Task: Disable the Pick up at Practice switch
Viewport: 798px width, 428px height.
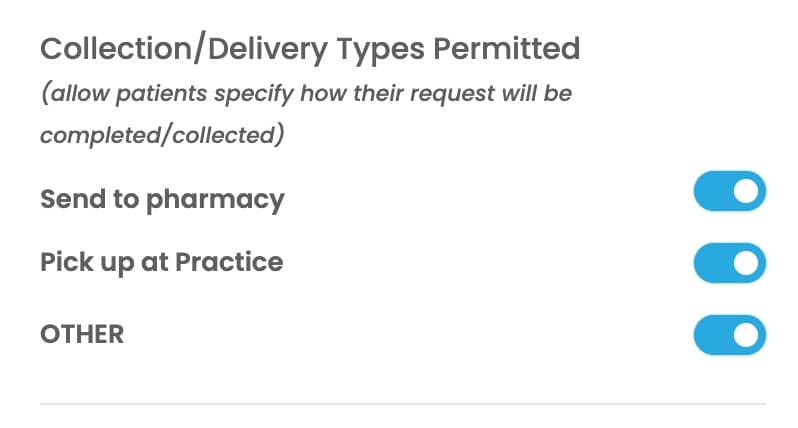Action: 729,263
